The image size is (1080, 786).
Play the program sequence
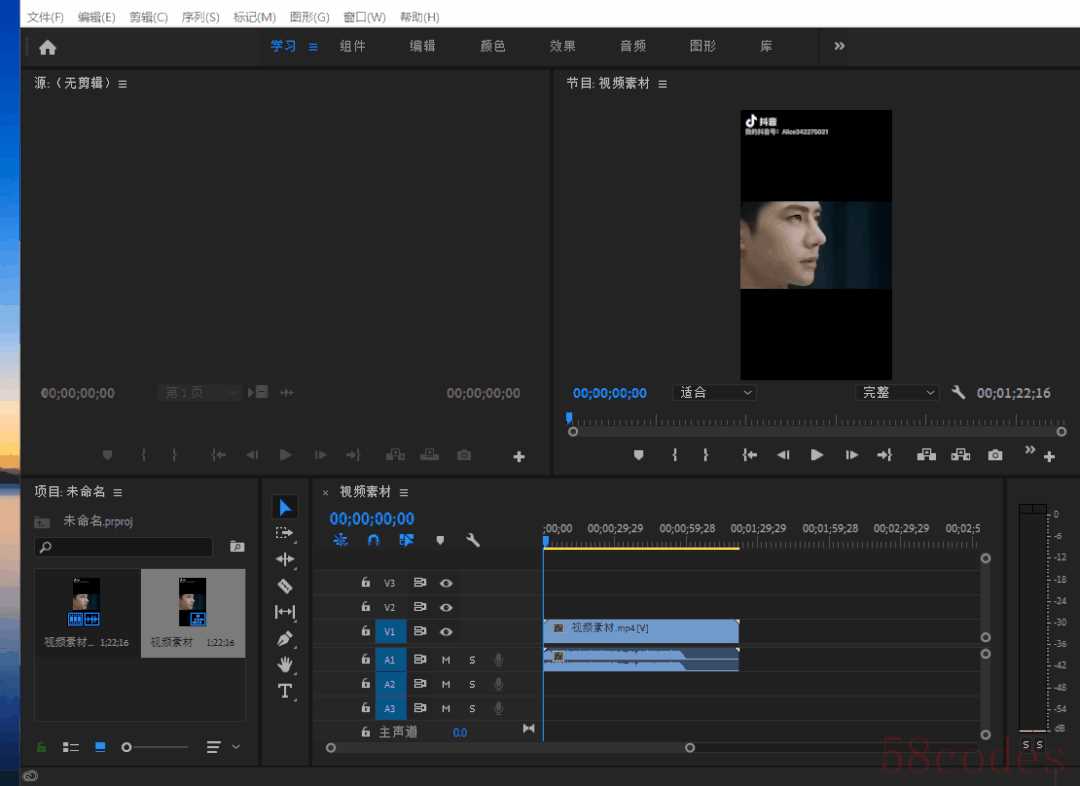(817, 455)
